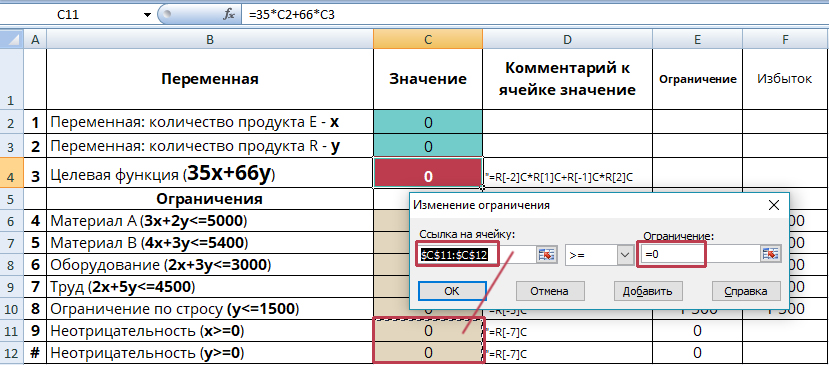Viewport: 829px width, 365px height.
Task: Click the Значение header cell
Action: click(428, 79)
